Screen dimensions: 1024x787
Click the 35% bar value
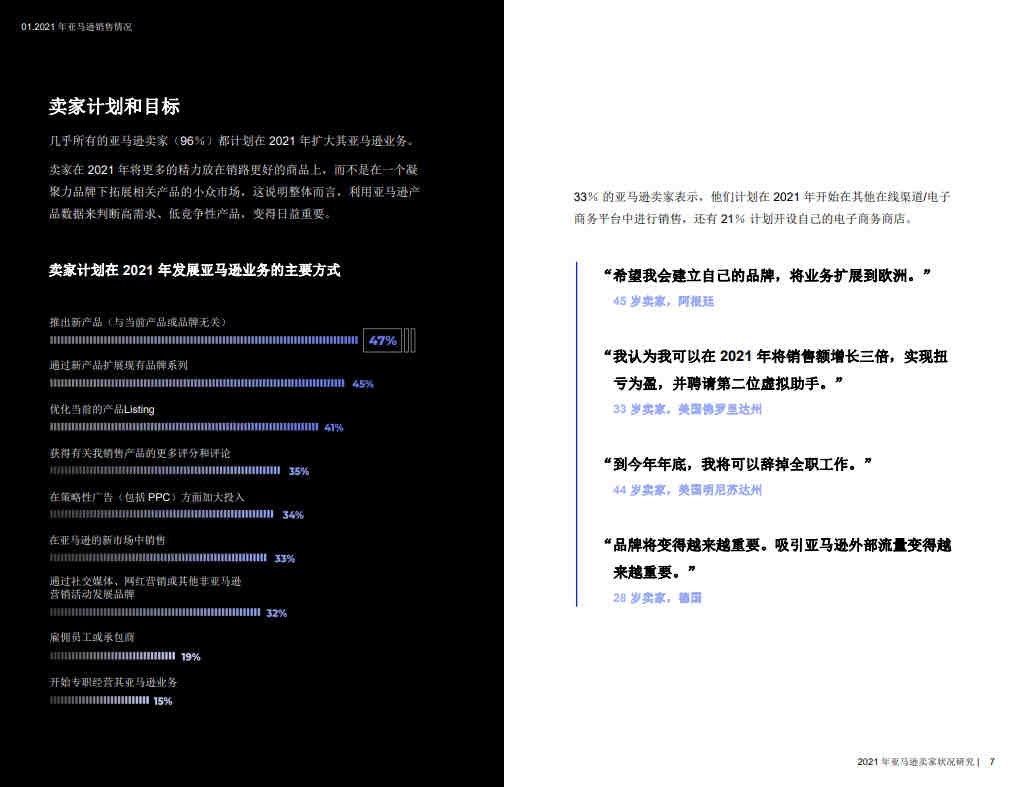point(299,472)
